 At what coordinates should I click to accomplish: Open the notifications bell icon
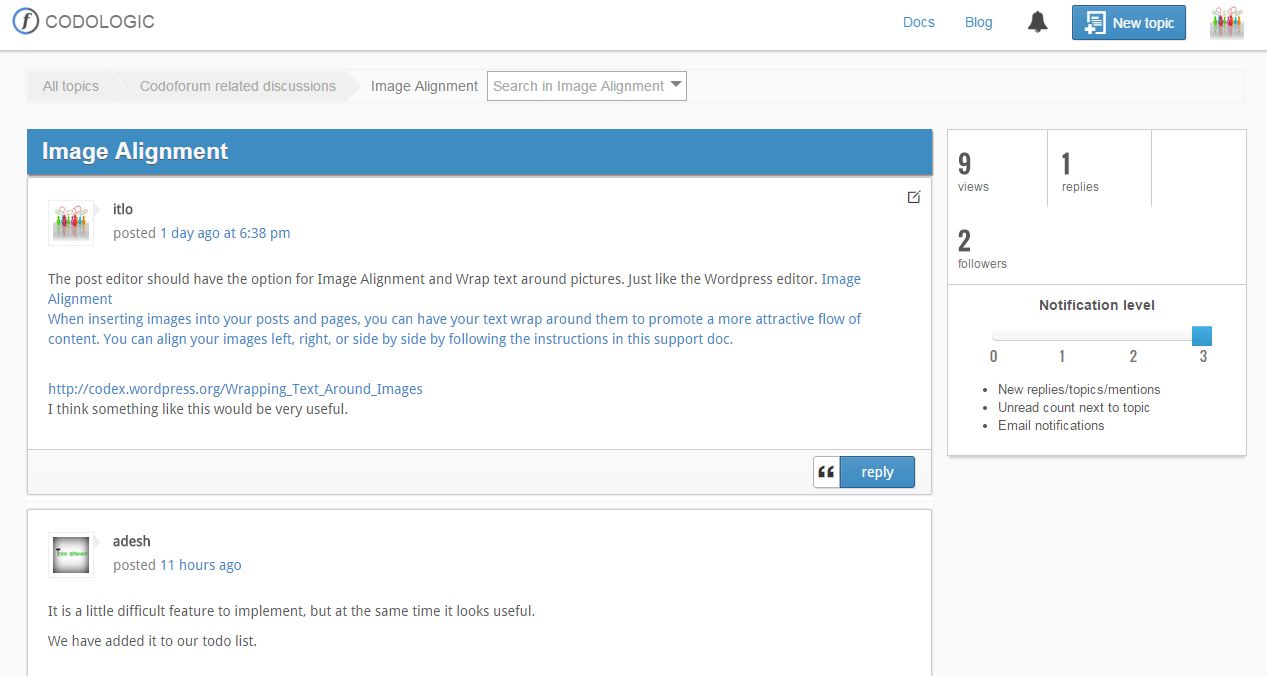(1038, 22)
